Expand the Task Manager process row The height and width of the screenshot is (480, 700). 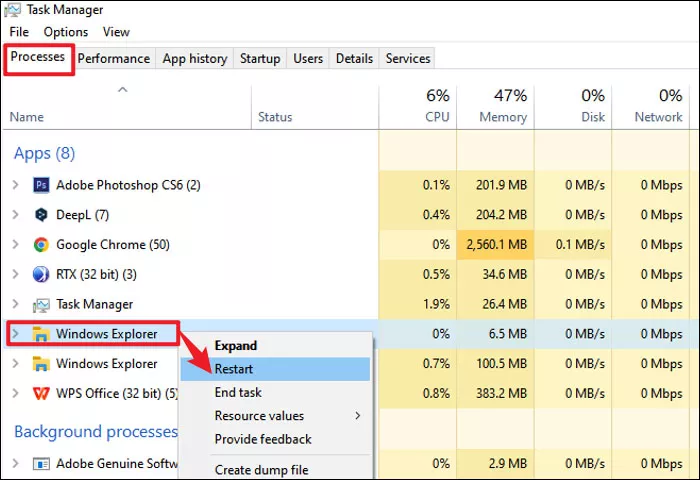tap(16, 304)
